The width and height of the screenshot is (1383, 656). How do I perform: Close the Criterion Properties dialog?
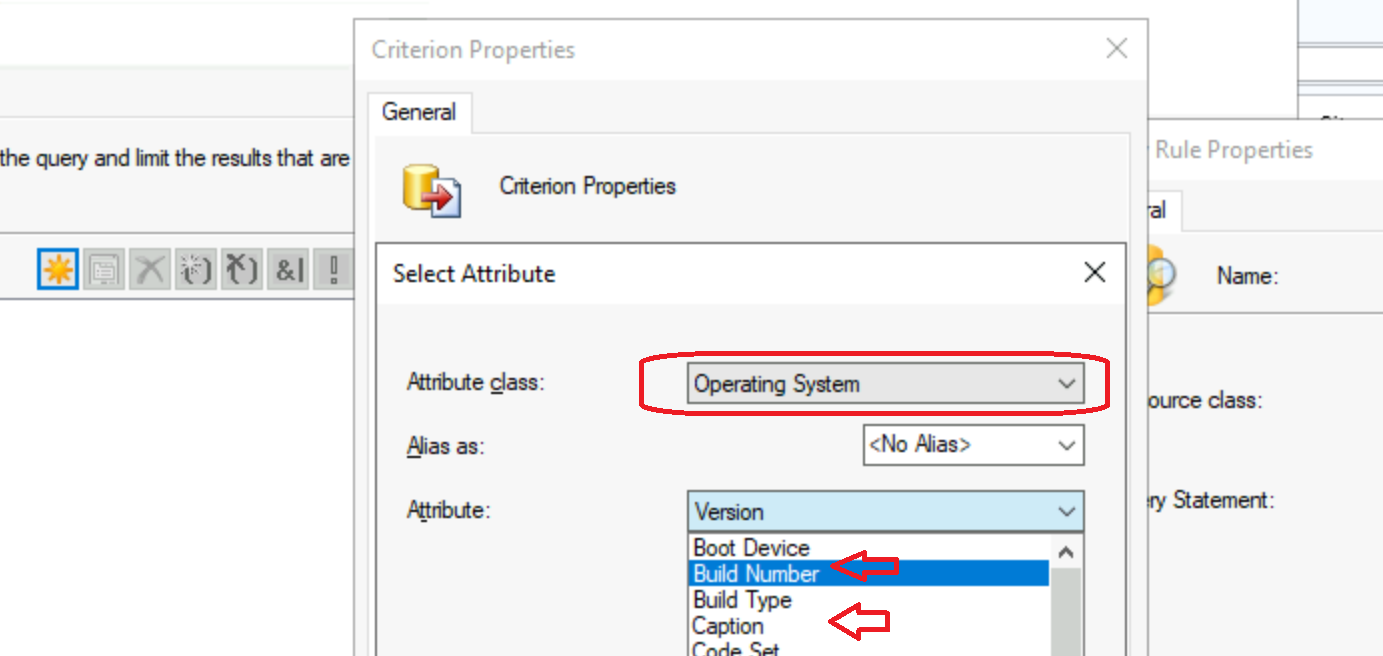[x=1116, y=48]
